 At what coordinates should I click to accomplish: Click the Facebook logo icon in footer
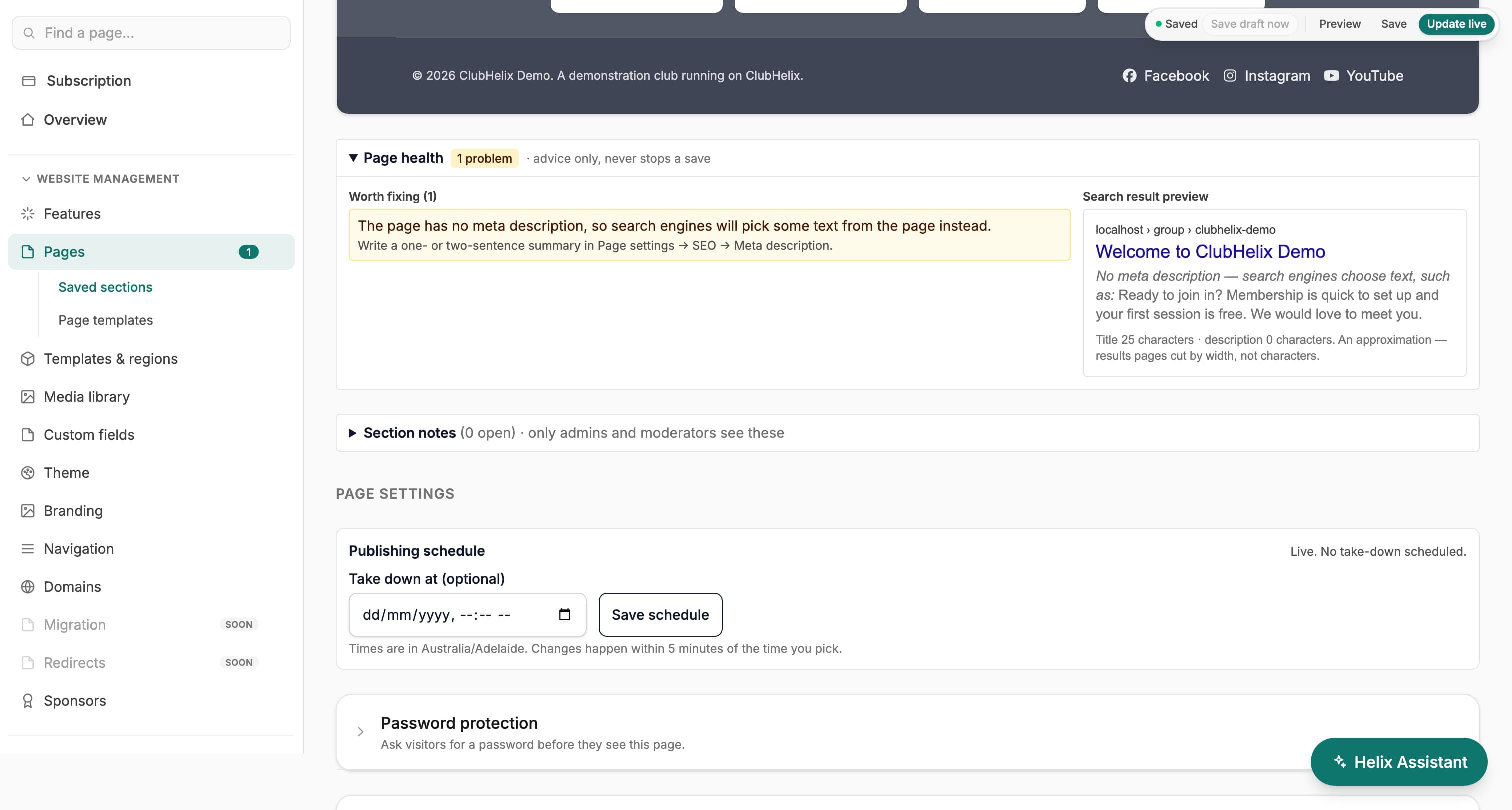click(1129, 75)
